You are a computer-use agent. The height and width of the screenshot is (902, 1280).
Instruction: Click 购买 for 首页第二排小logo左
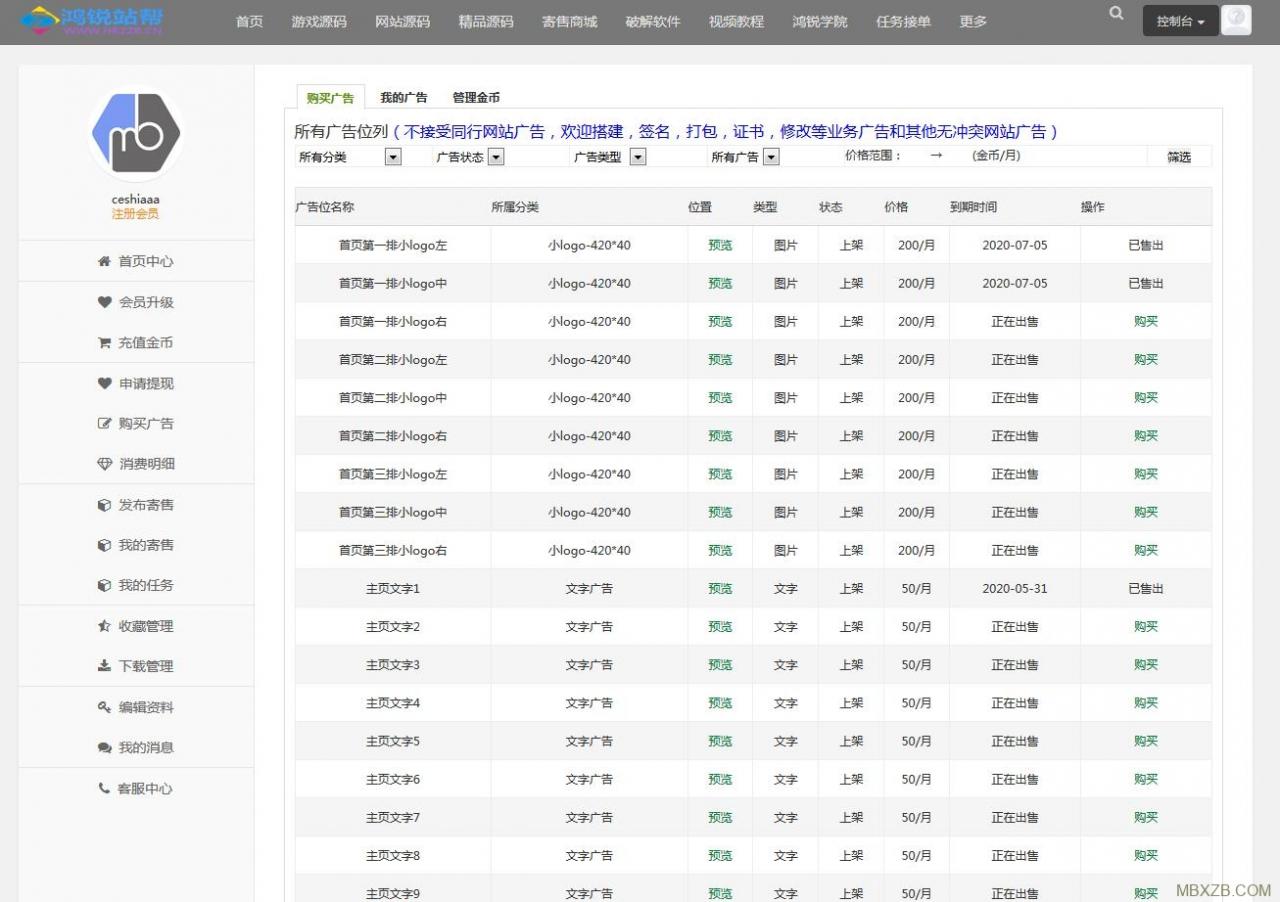pyautogui.click(x=1146, y=359)
